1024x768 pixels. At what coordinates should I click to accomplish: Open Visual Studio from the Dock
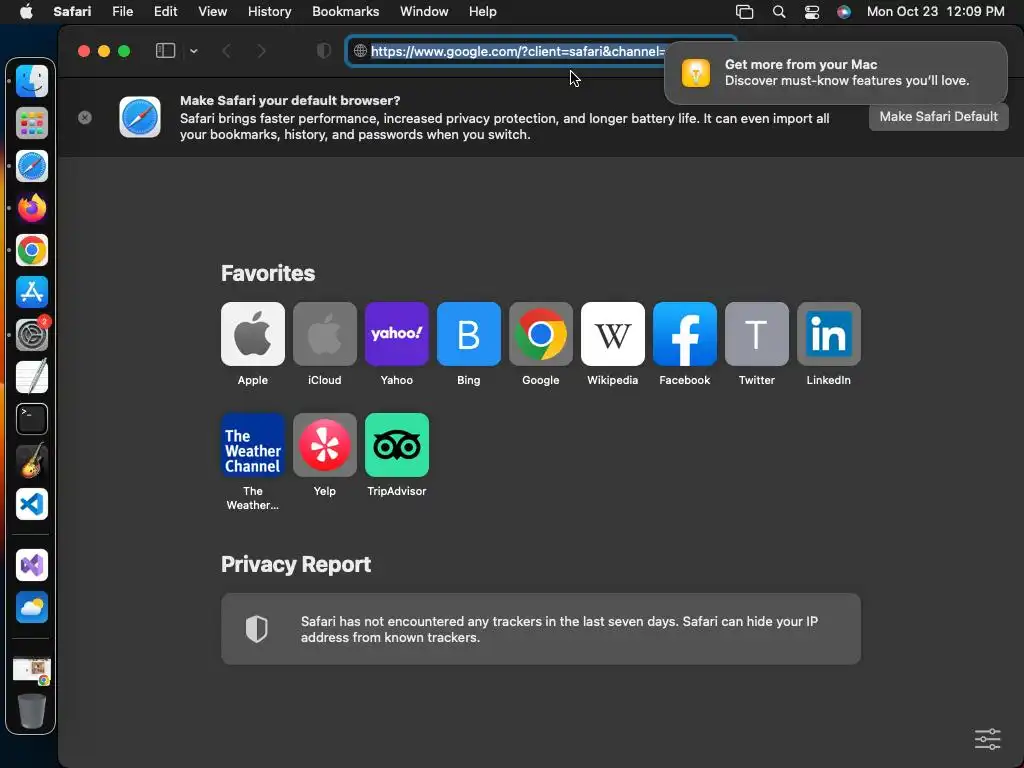(x=31, y=565)
